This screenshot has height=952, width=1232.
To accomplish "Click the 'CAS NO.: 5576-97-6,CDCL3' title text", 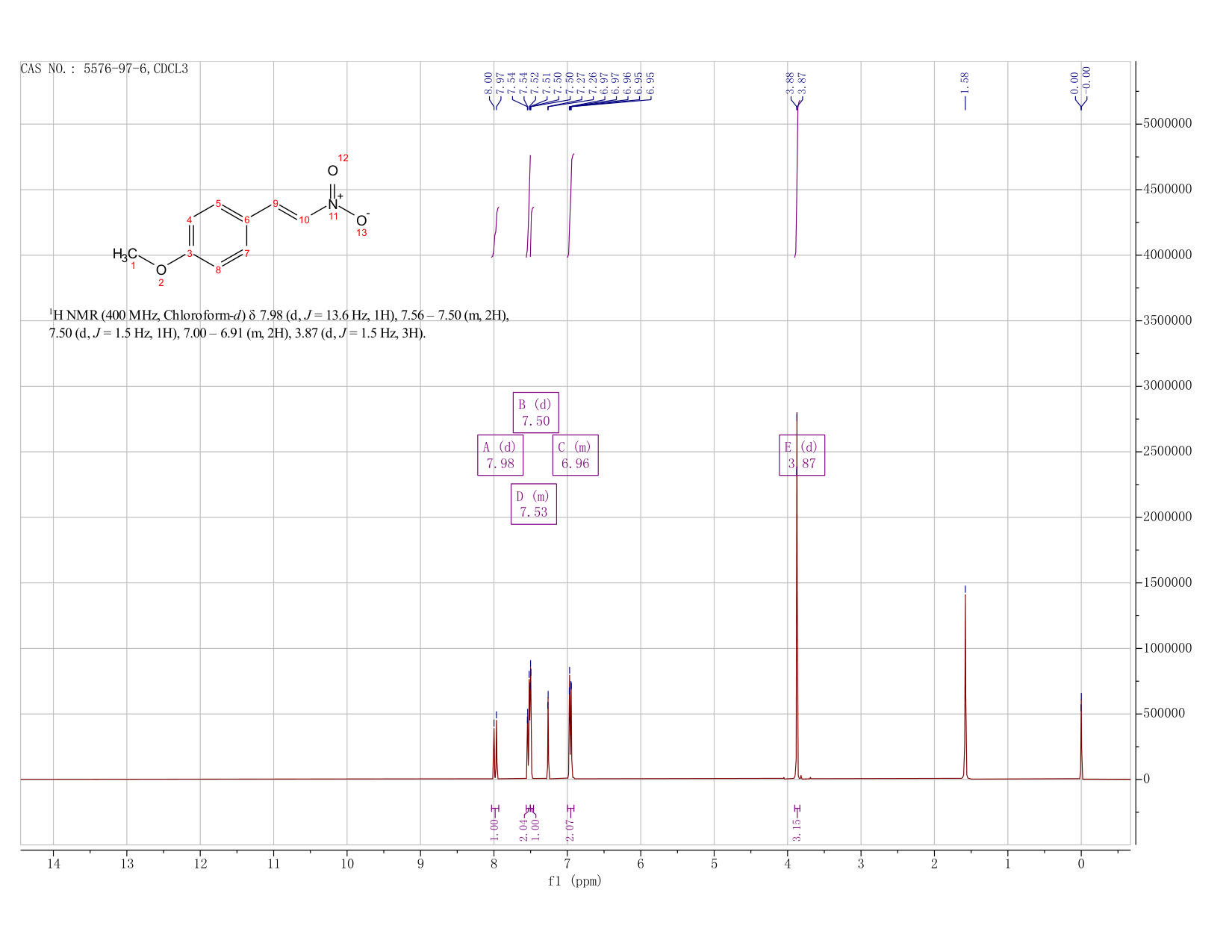I will click(x=105, y=69).
